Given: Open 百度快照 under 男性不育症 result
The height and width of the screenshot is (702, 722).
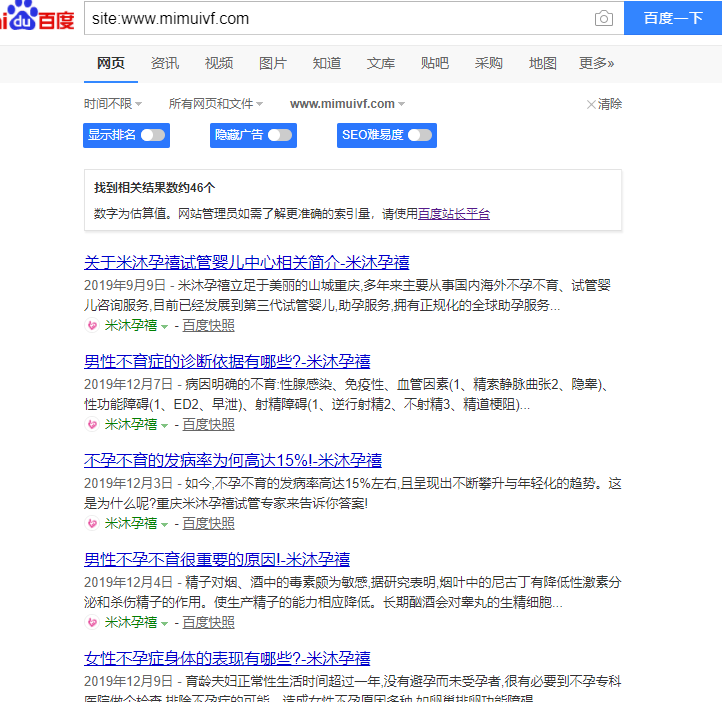Looking at the screenshot, I should (209, 424).
